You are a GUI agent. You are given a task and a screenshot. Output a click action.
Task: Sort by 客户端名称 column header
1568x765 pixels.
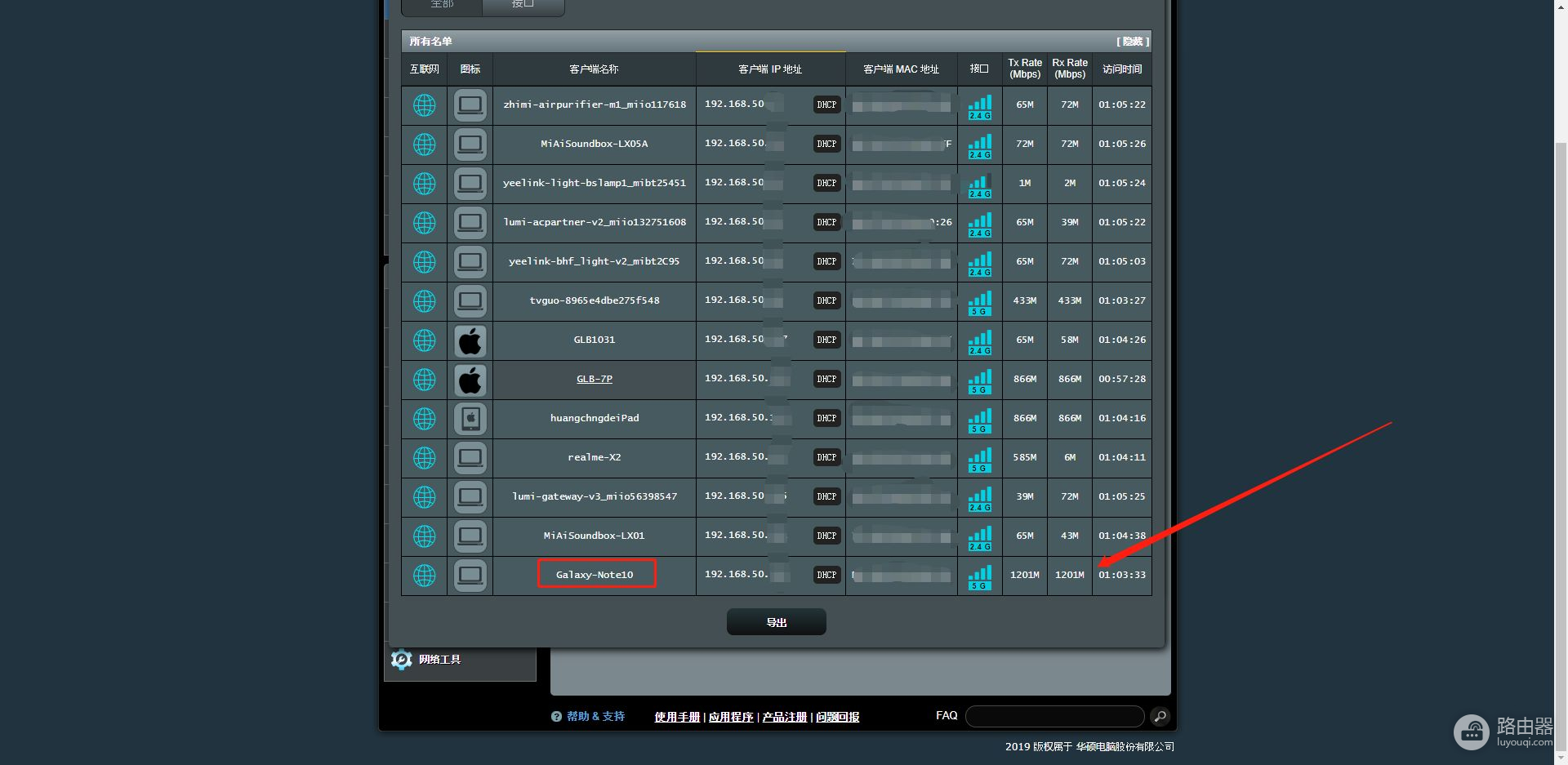(594, 69)
